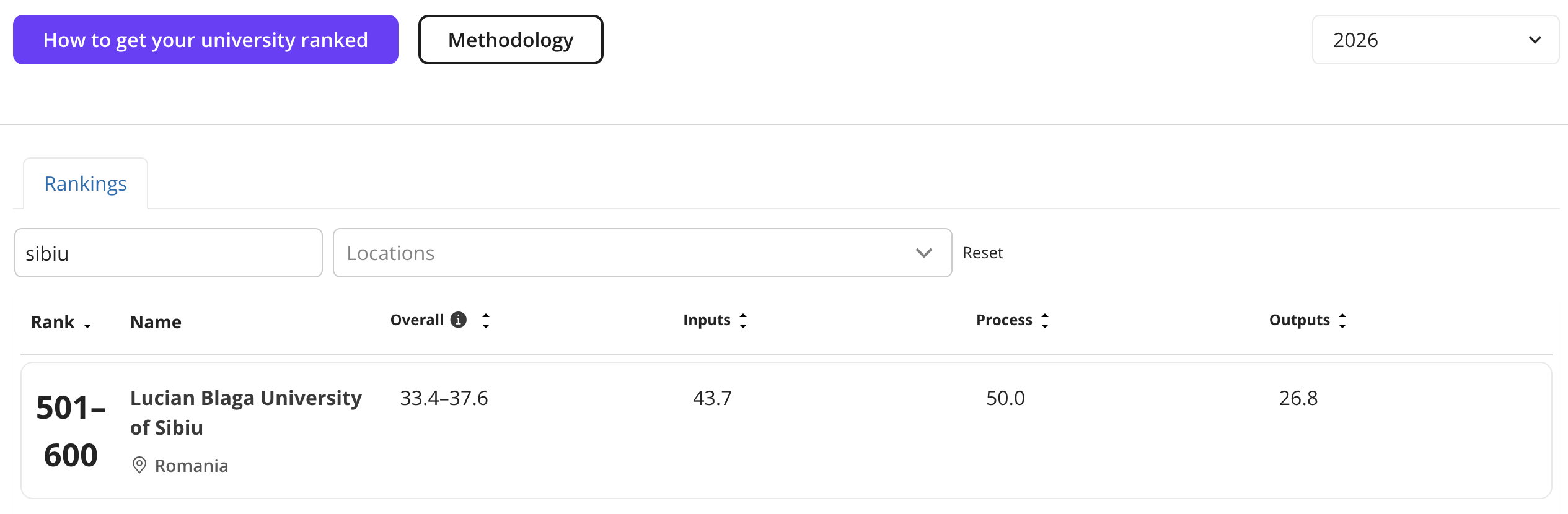The height and width of the screenshot is (514, 1568).
Task: Click the Romania location label
Action: (x=192, y=466)
